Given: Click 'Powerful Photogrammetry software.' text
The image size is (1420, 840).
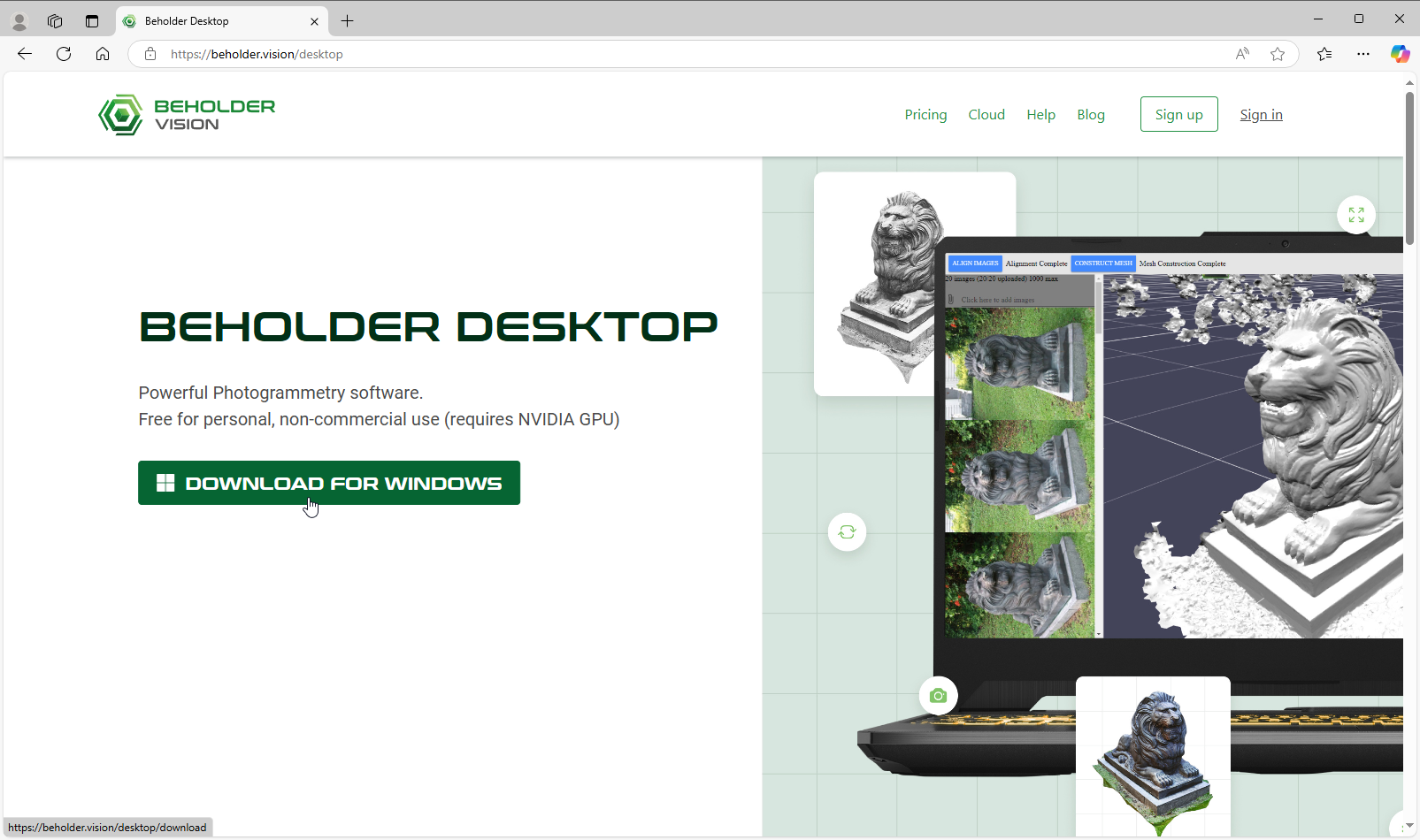Looking at the screenshot, I should pos(280,393).
